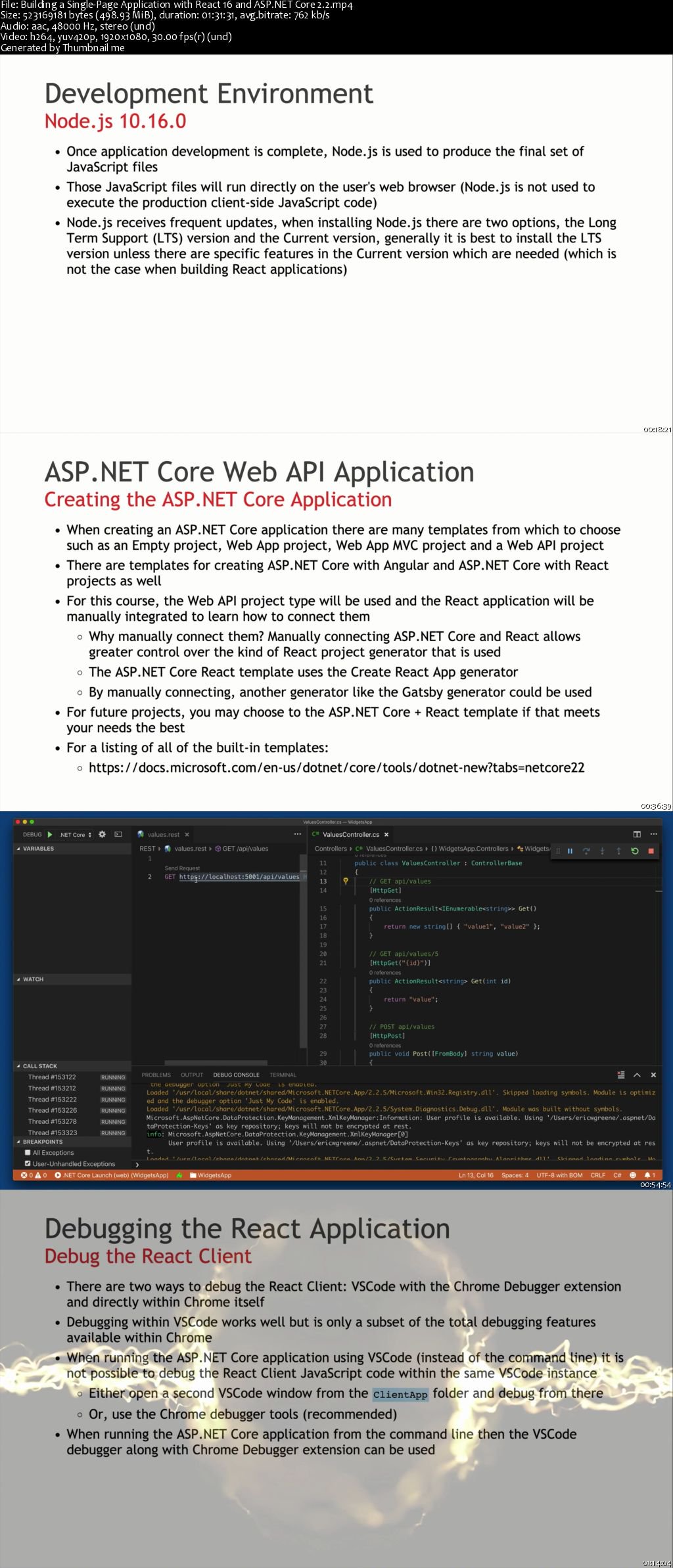Collapse the VARIABLES section
Viewport: 673px width, 1568px height.
coord(72,849)
